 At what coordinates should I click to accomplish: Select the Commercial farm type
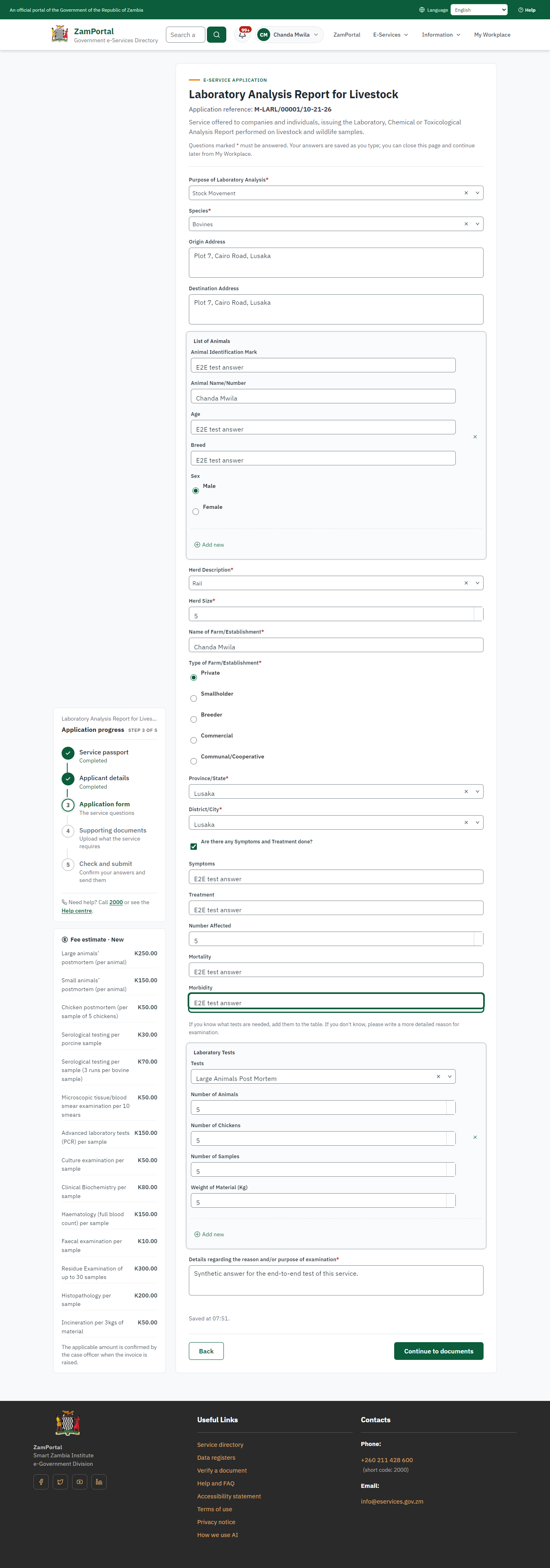pos(194,740)
